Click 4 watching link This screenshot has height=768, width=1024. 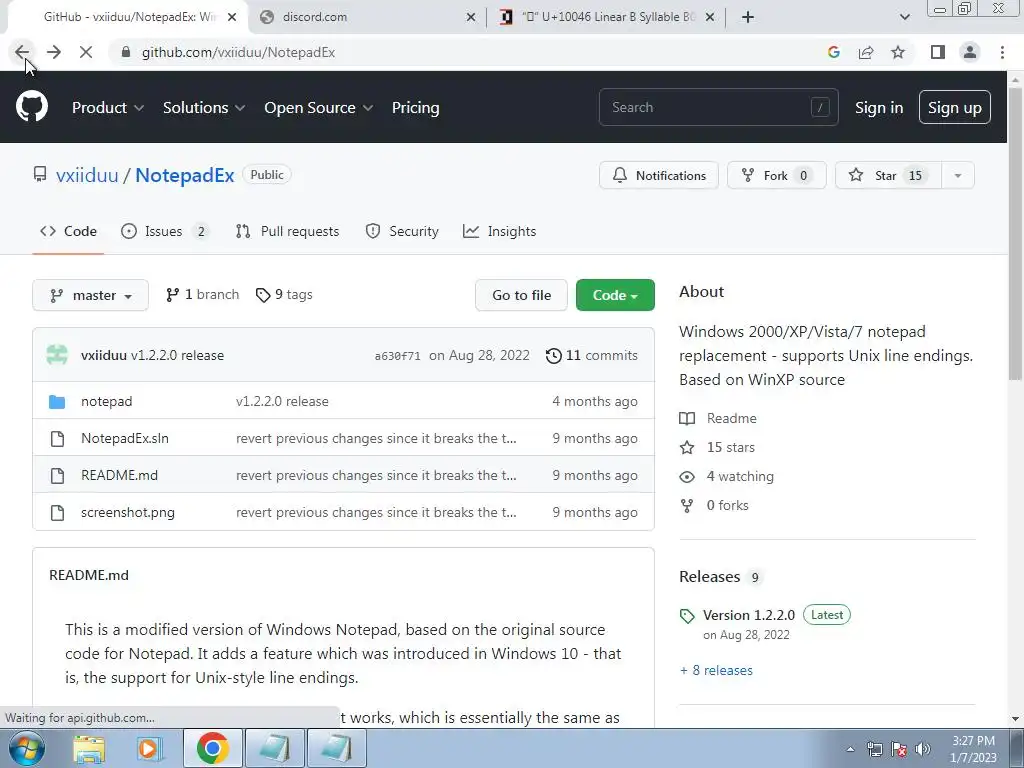click(x=726, y=476)
